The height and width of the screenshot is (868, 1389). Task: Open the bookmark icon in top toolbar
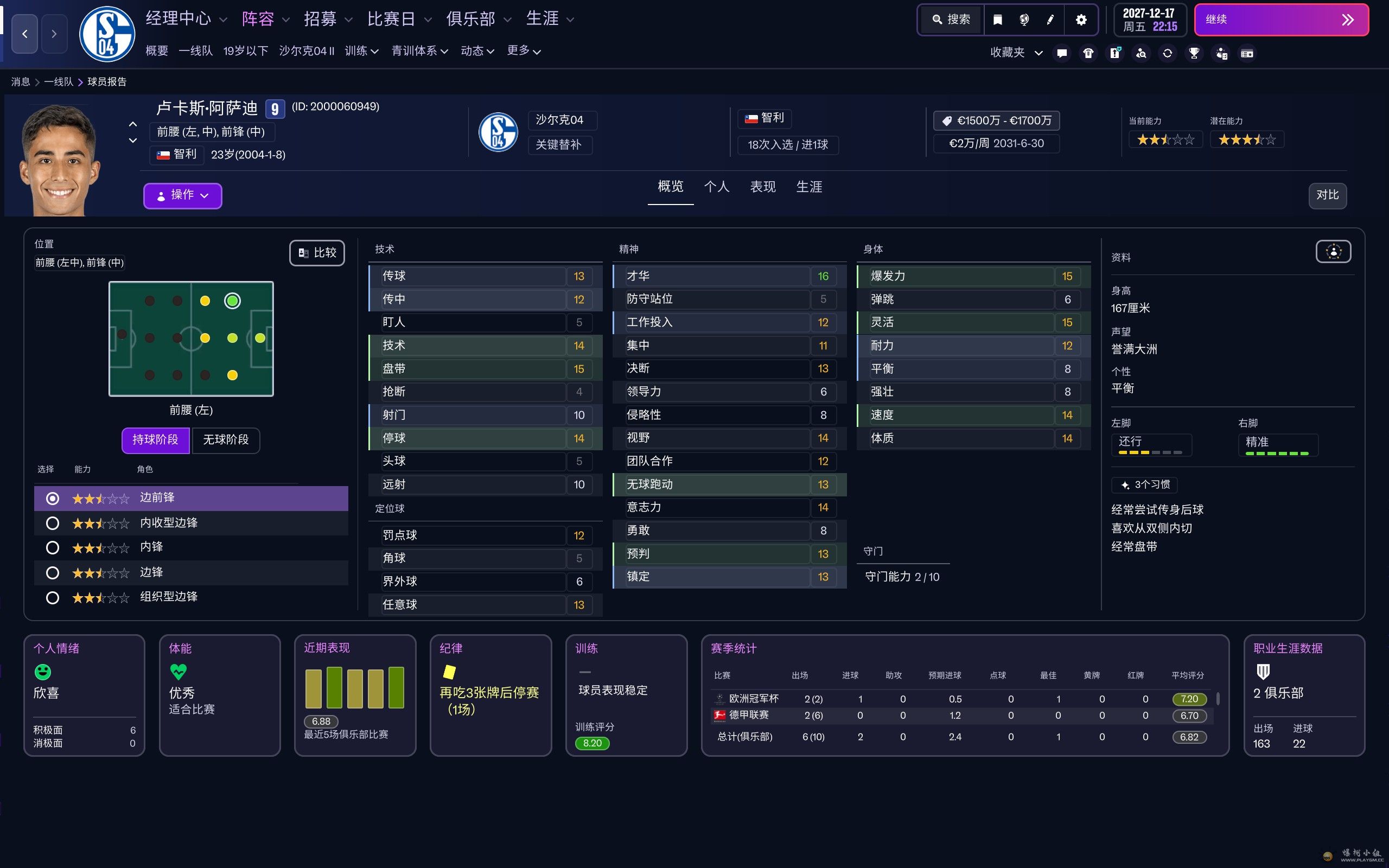(998, 20)
